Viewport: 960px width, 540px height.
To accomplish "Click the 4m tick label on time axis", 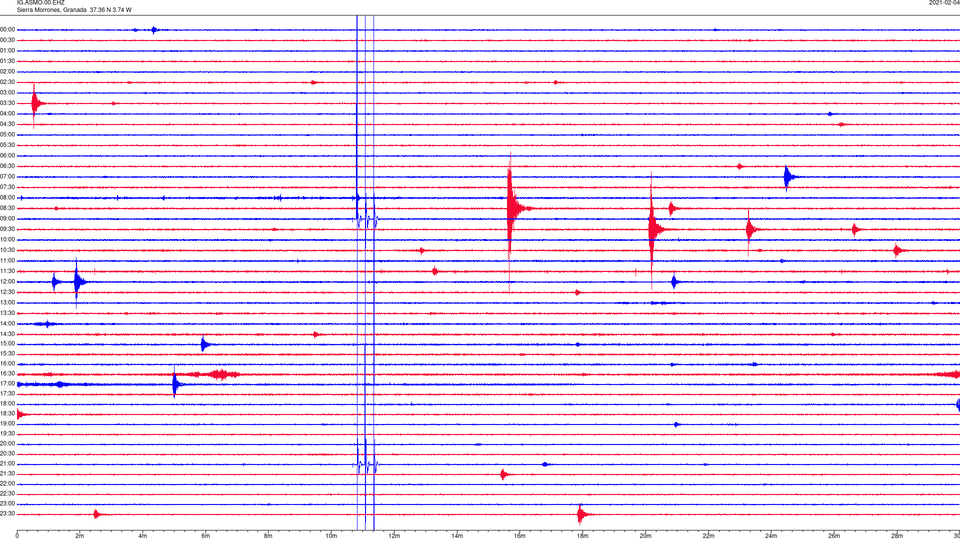I will [x=143, y=536].
